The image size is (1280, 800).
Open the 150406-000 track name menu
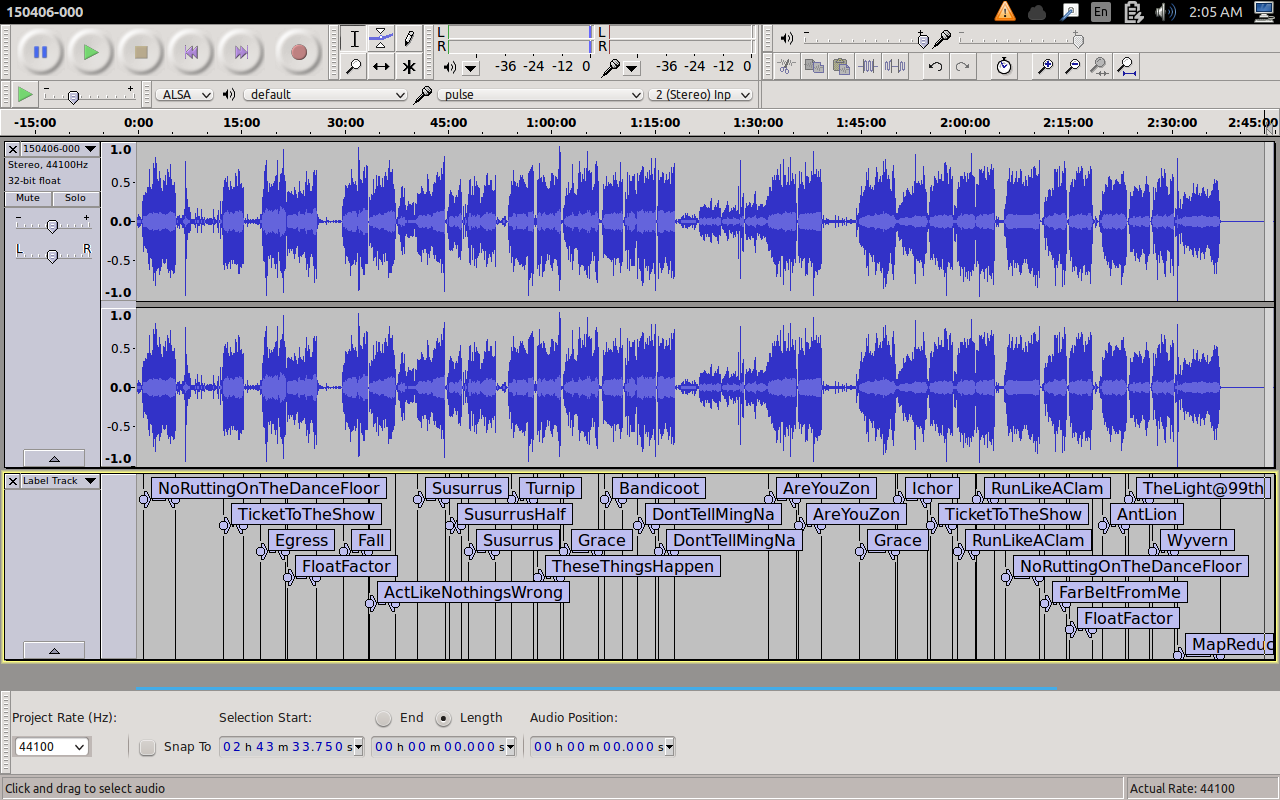pos(58,149)
